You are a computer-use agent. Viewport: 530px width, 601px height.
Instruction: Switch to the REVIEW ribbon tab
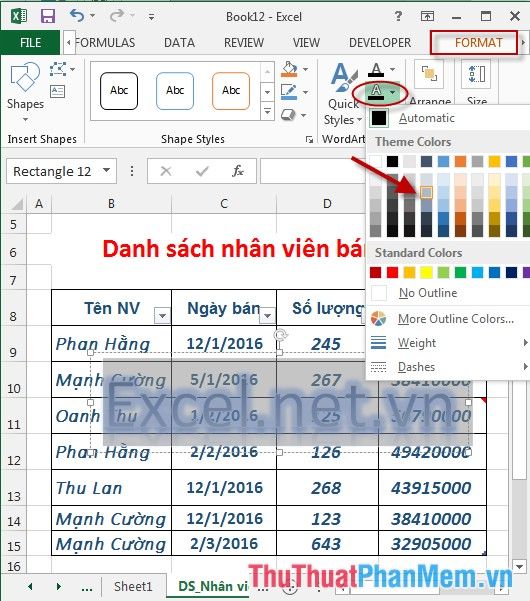[x=244, y=43]
